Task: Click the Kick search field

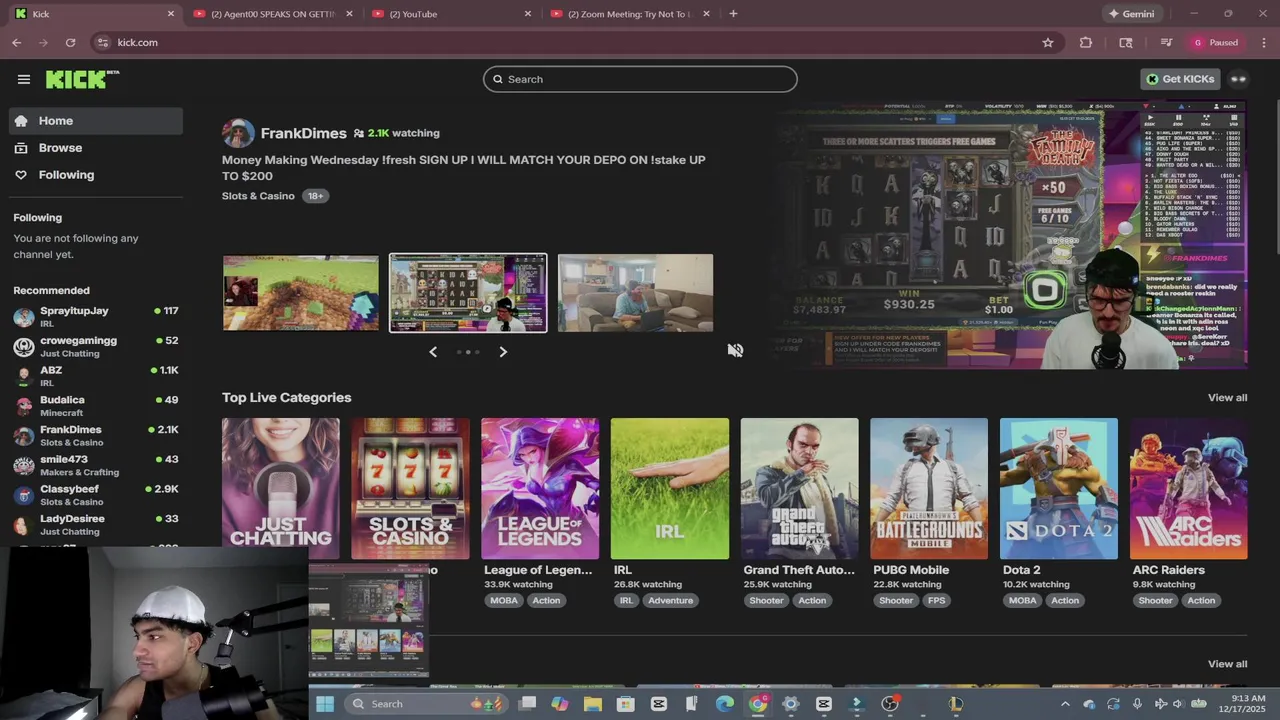Action: click(x=640, y=79)
